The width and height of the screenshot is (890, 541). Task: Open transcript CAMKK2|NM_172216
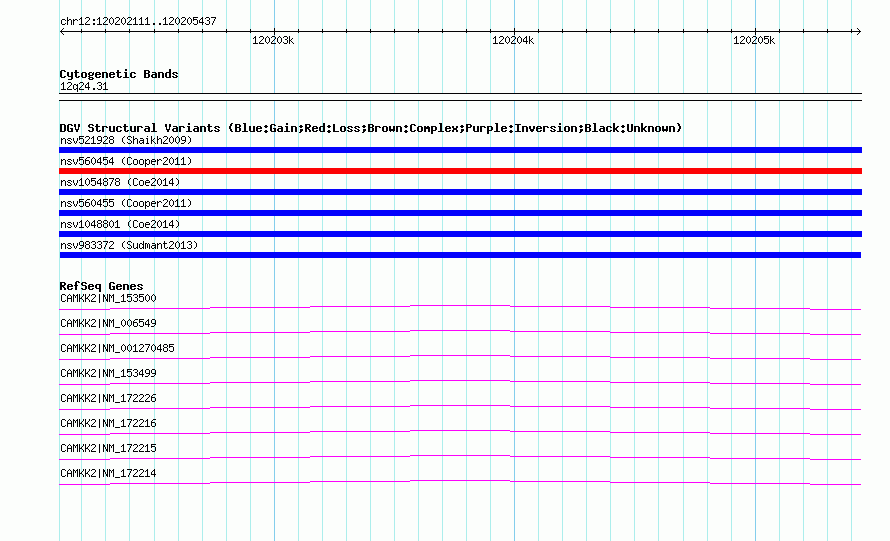click(108, 423)
